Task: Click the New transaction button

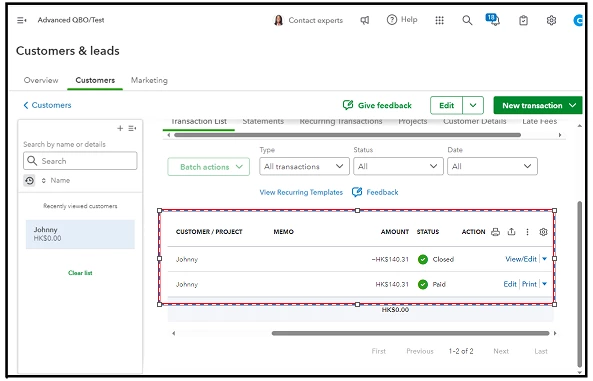Action: pyautogui.click(x=538, y=105)
